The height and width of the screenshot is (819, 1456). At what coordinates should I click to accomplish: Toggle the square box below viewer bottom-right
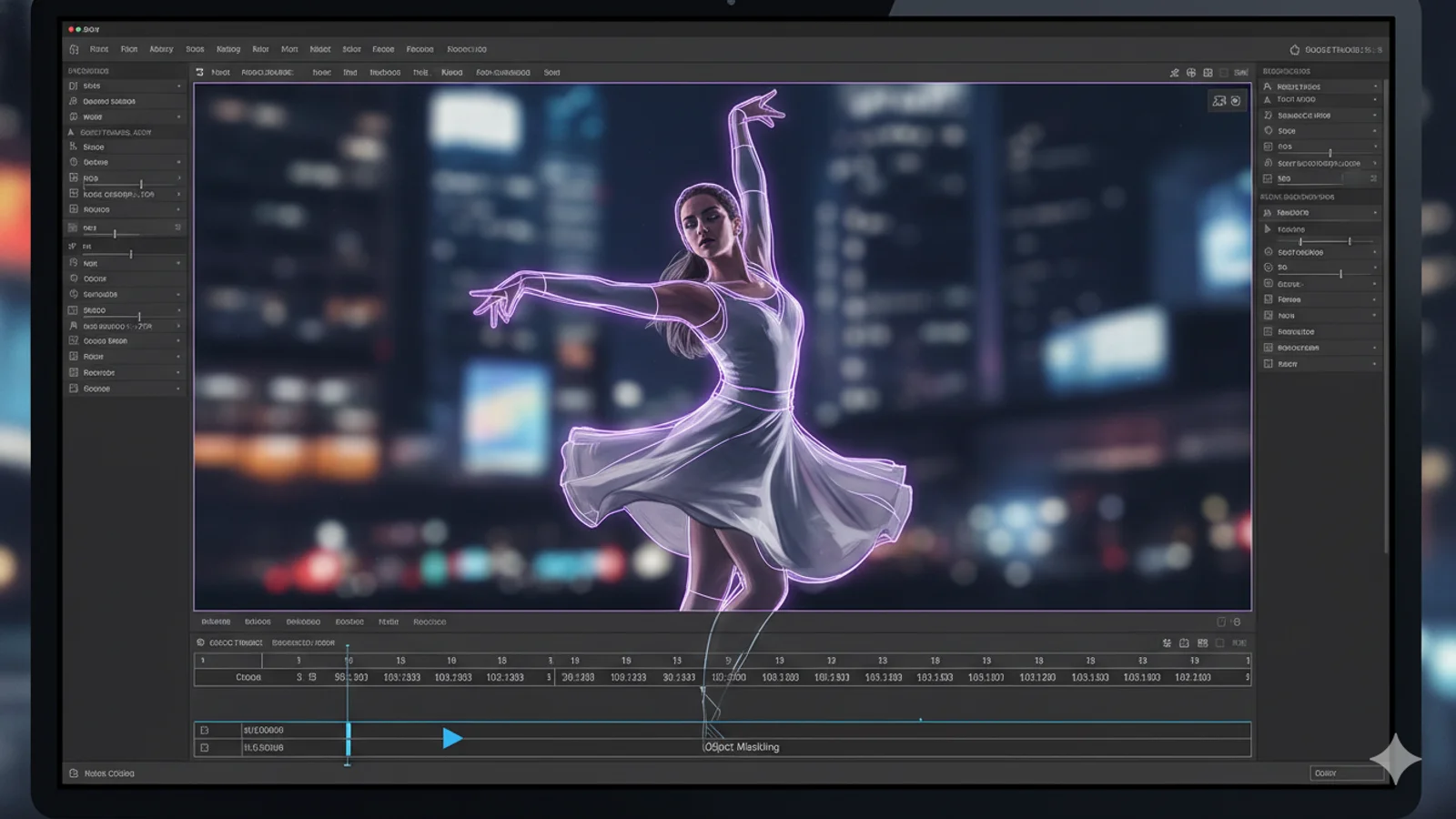1221,622
